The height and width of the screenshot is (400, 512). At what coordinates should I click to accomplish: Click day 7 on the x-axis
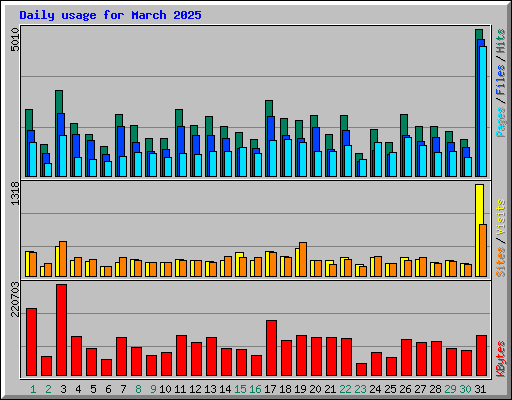[123, 389]
